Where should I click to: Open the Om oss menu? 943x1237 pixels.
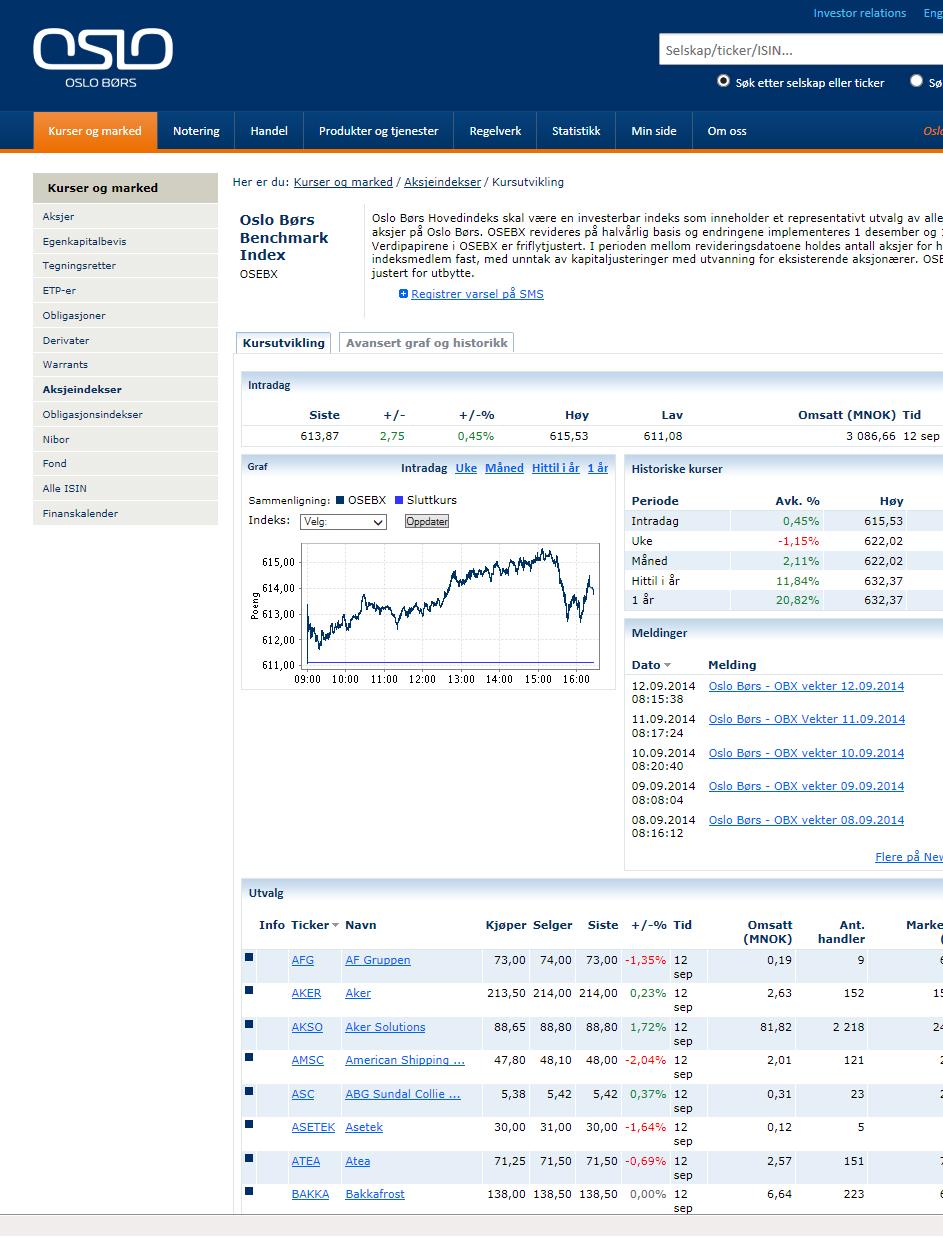tap(727, 131)
